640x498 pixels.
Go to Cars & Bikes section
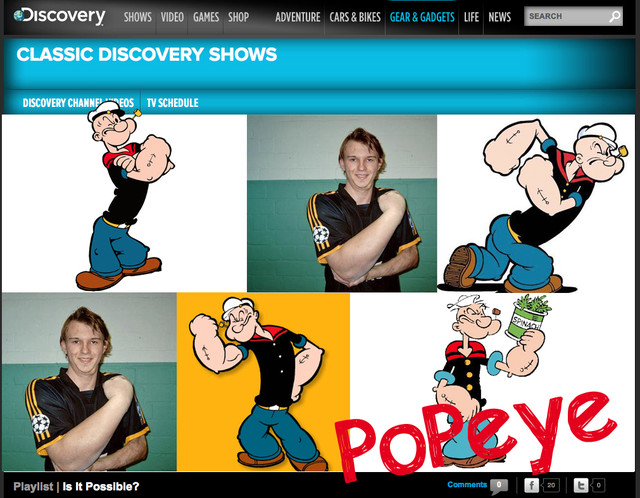pyautogui.click(x=355, y=17)
